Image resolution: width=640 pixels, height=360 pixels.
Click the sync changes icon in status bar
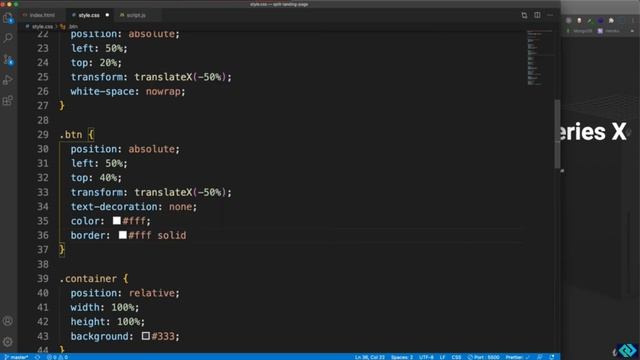(x=37, y=357)
